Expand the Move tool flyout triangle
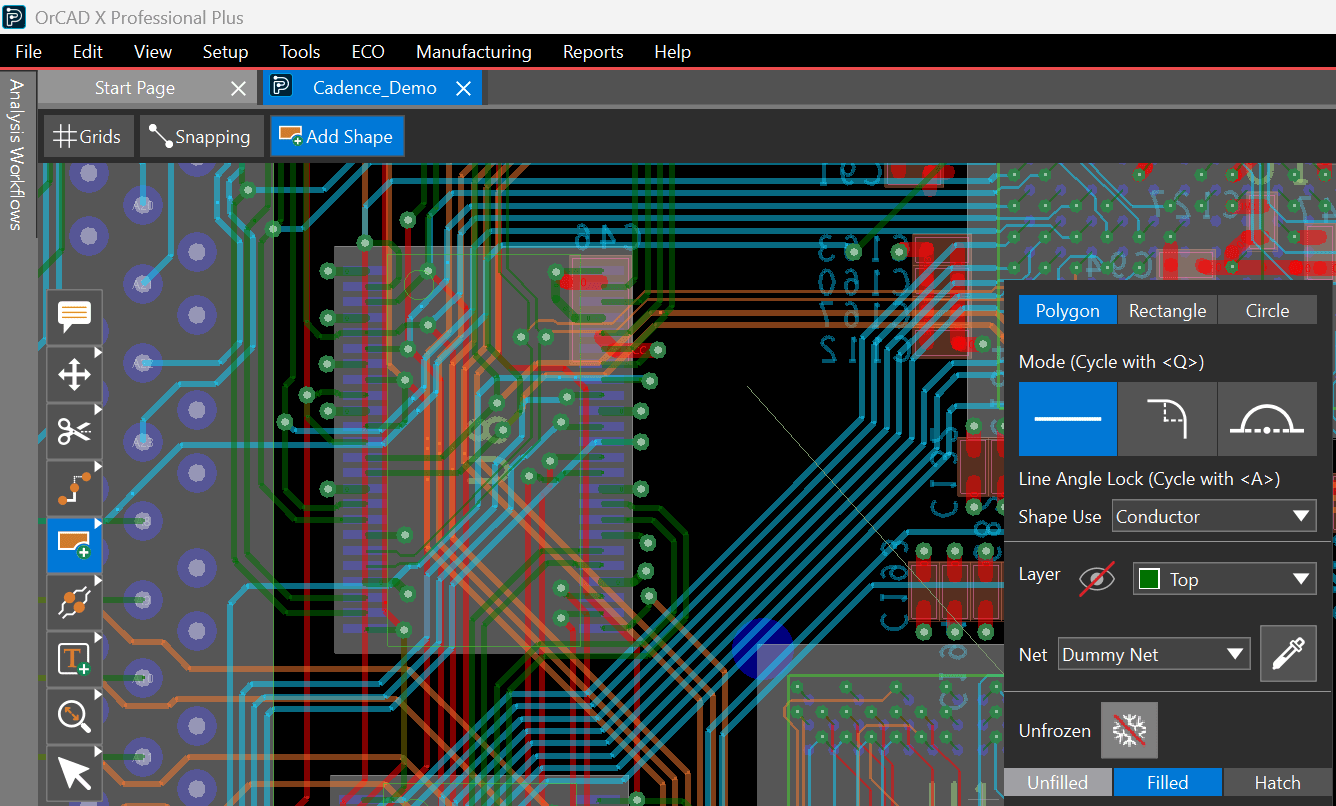The width and height of the screenshot is (1336, 806). (98, 352)
